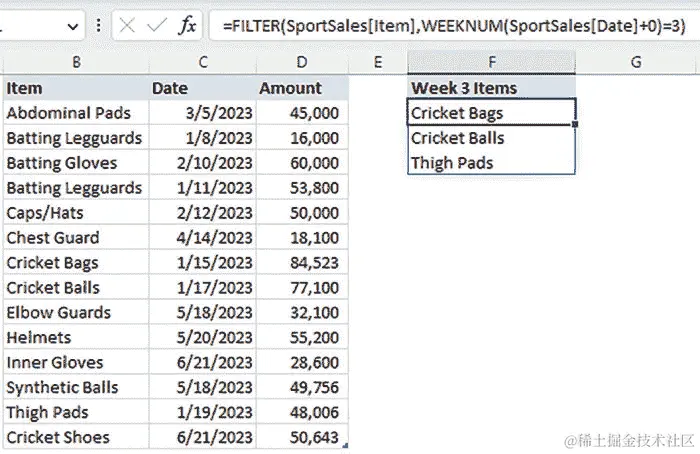Click the amount 77,100
This screenshot has height=454, width=700.
[302, 288]
